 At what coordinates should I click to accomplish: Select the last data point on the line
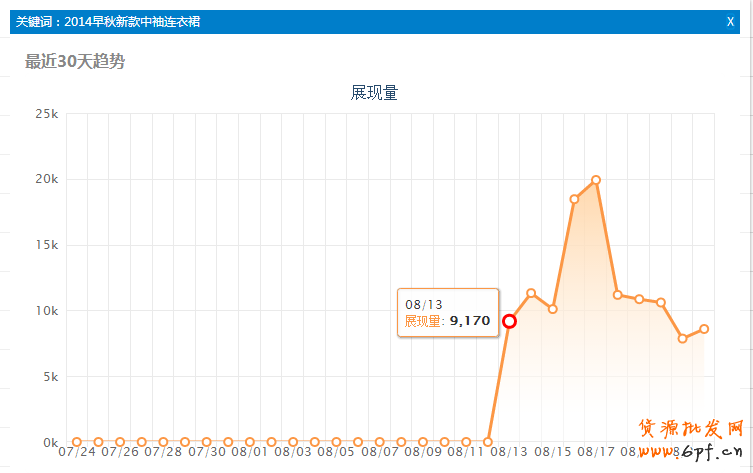[704, 329]
